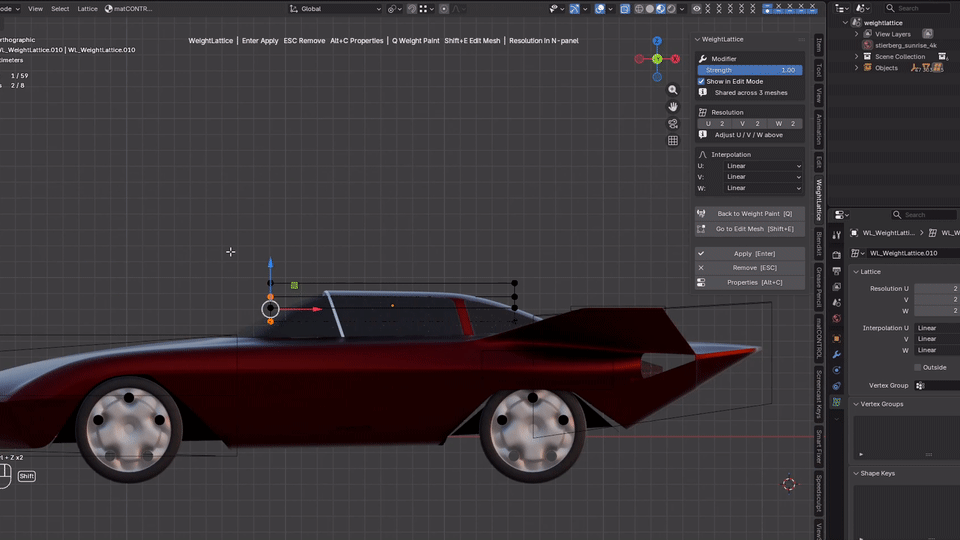Click the zoom magnifier icon in the viewport

(x=673, y=90)
